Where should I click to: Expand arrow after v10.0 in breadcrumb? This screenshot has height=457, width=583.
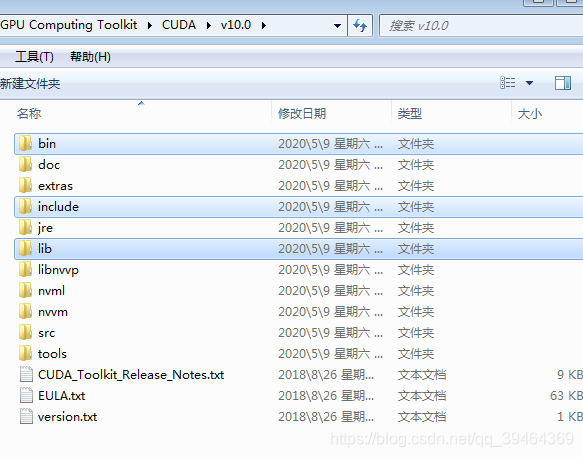(x=264, y=25)
